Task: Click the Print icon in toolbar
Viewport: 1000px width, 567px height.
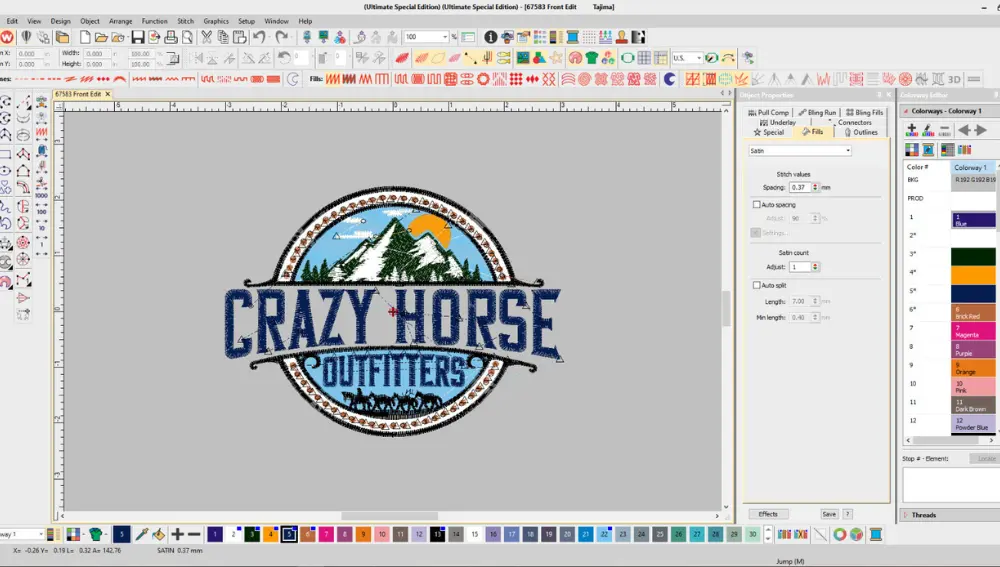Action: pos(170,38)
